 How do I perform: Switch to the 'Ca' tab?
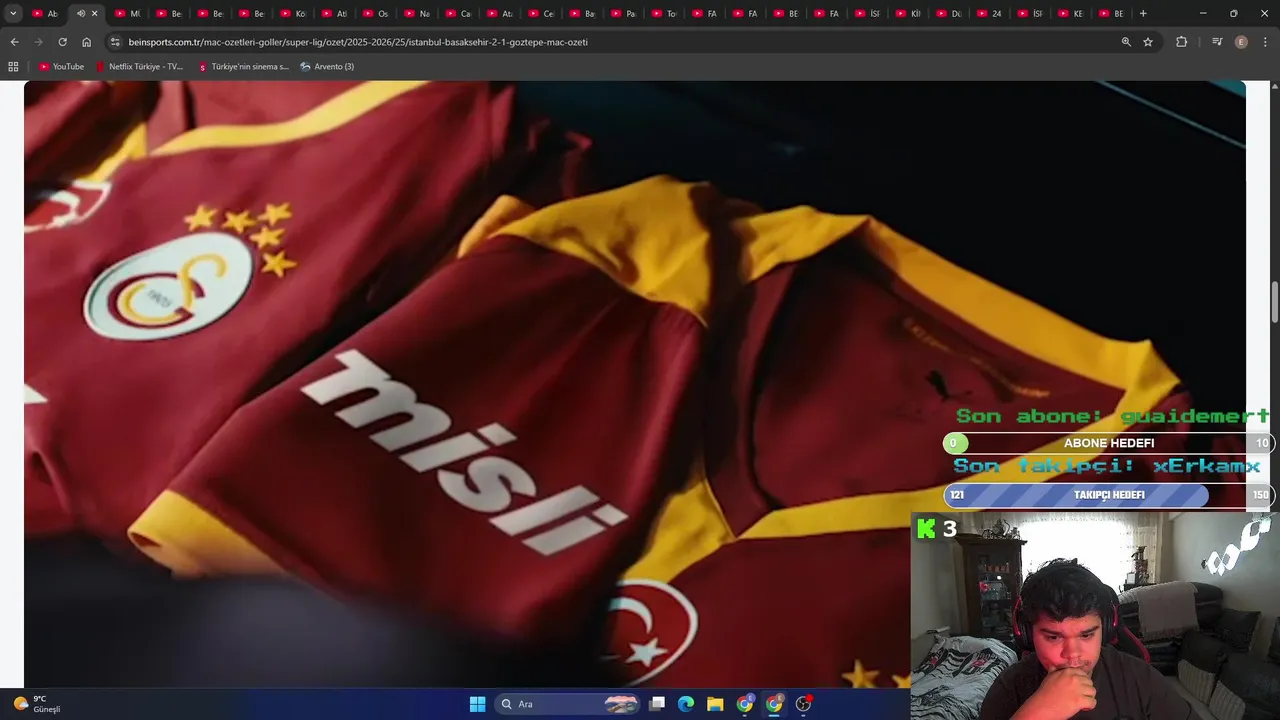click(457, 13)
